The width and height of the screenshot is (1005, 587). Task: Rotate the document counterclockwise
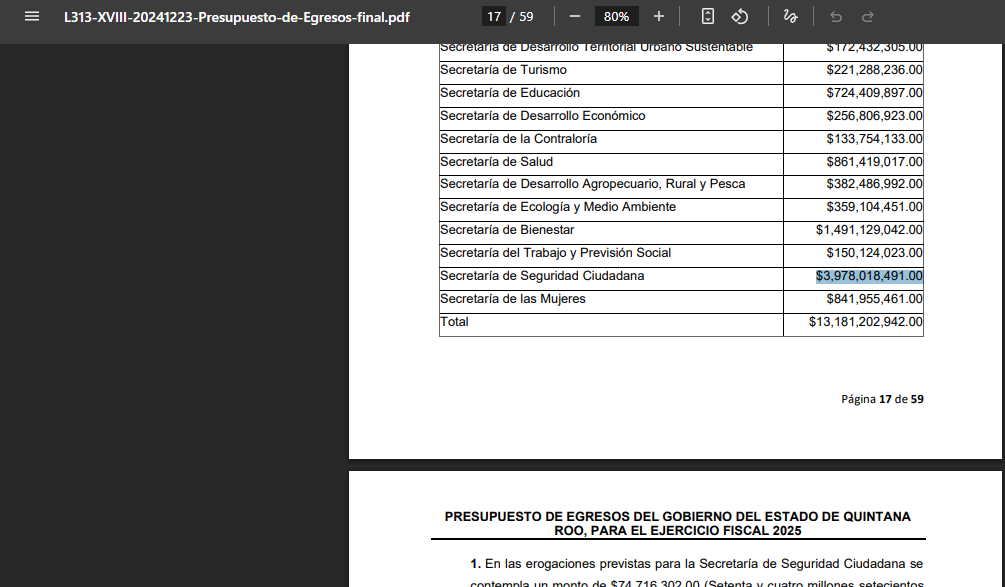[740, 17]
